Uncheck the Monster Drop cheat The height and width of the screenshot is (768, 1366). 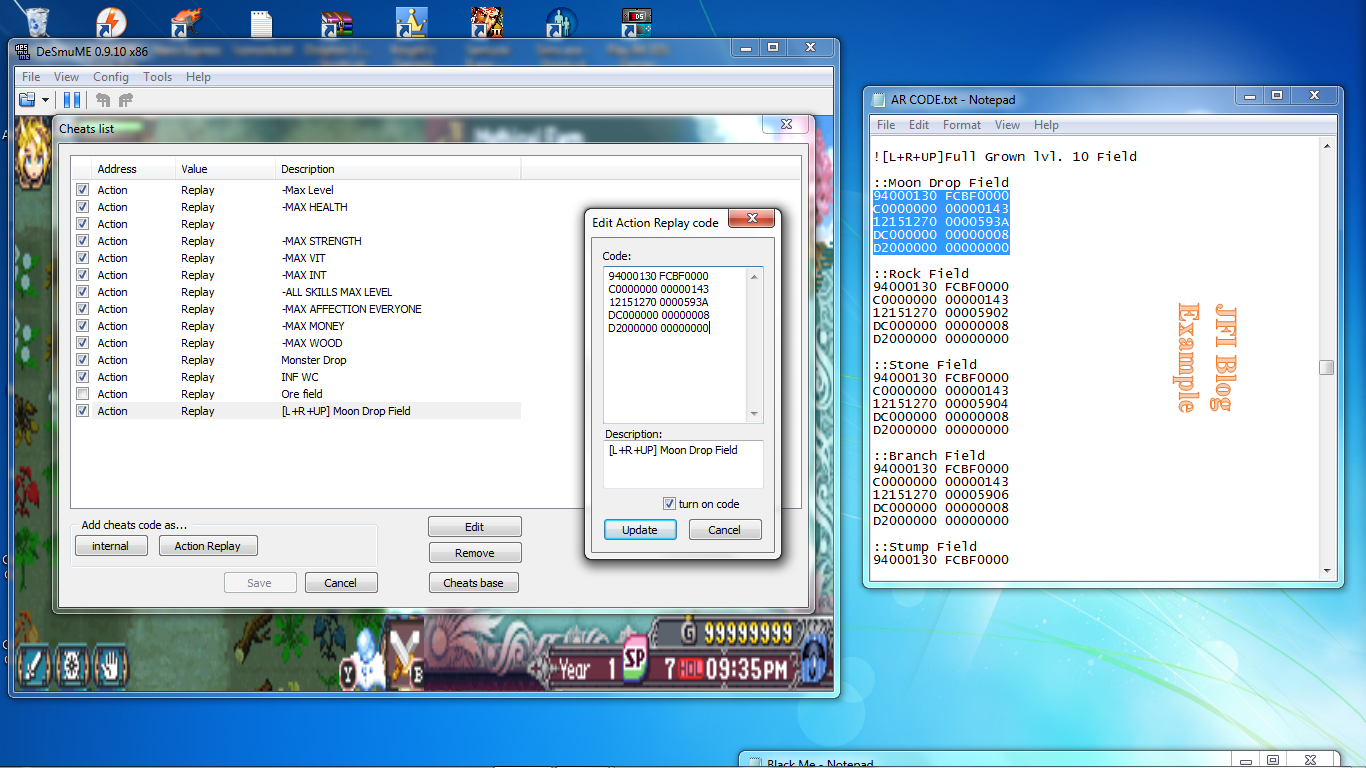(82, 360)
